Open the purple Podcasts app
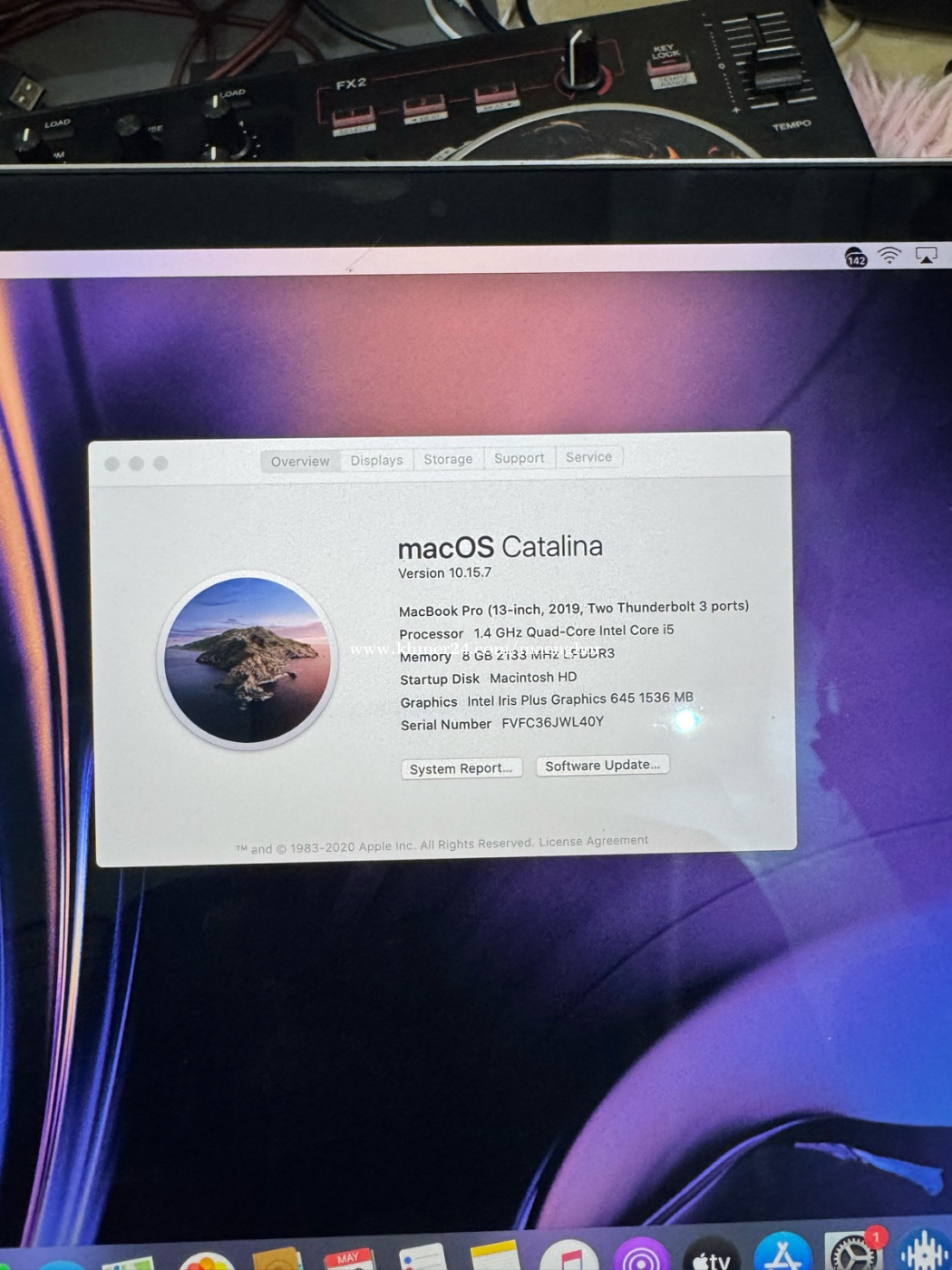This screenshot has height=1270, width=952. (x=641, y=1253)
